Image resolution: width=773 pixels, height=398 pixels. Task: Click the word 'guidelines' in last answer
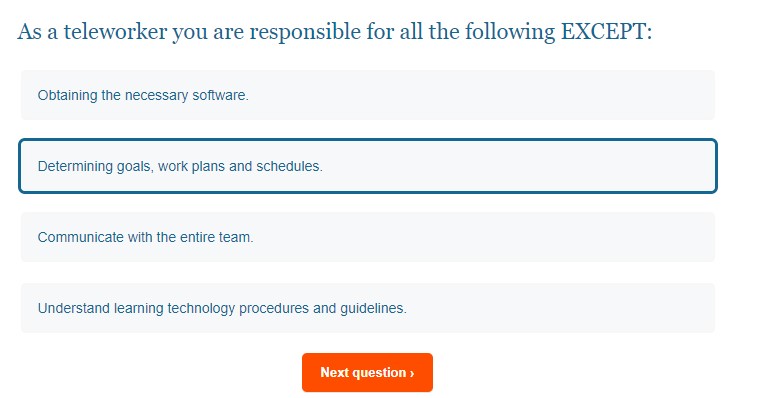click(373, 309)
